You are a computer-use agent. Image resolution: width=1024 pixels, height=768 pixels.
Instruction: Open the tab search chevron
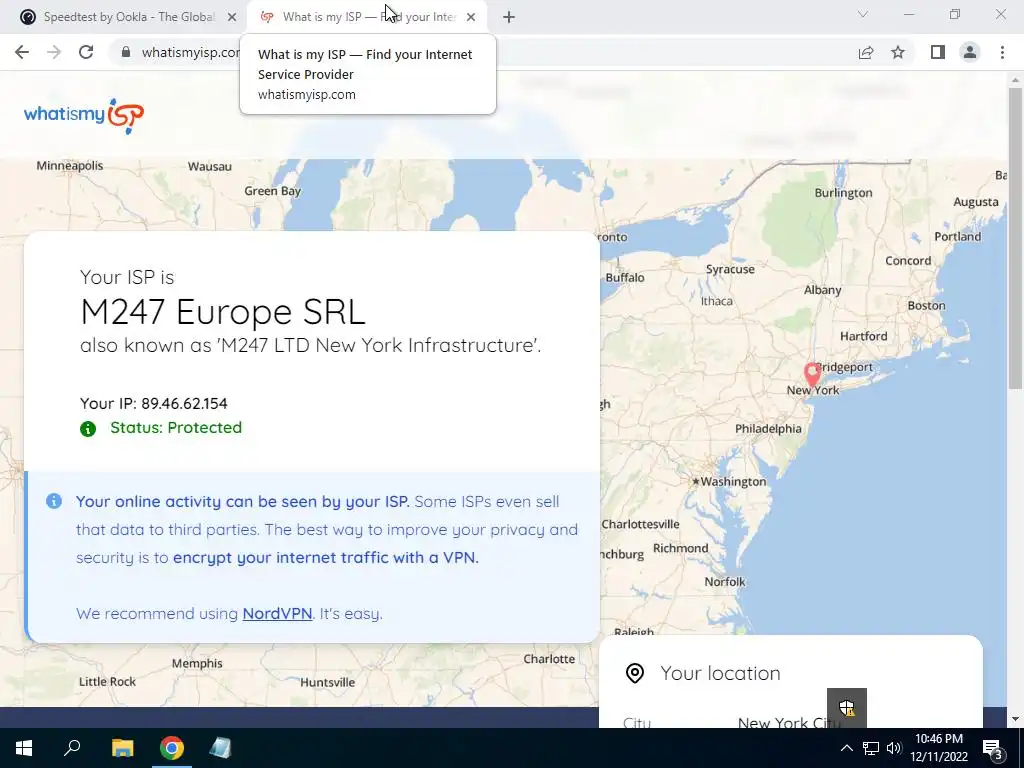pos(863,14)
